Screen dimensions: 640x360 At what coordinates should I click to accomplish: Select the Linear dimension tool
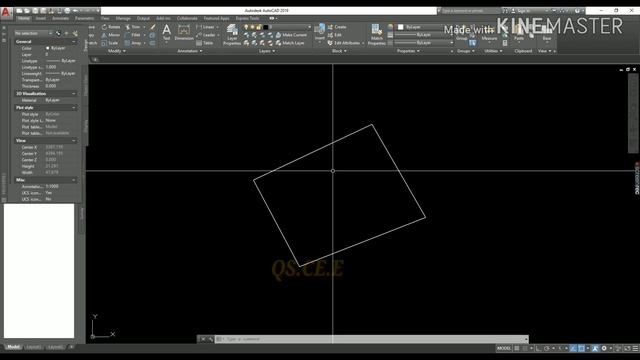pos(206,27)
